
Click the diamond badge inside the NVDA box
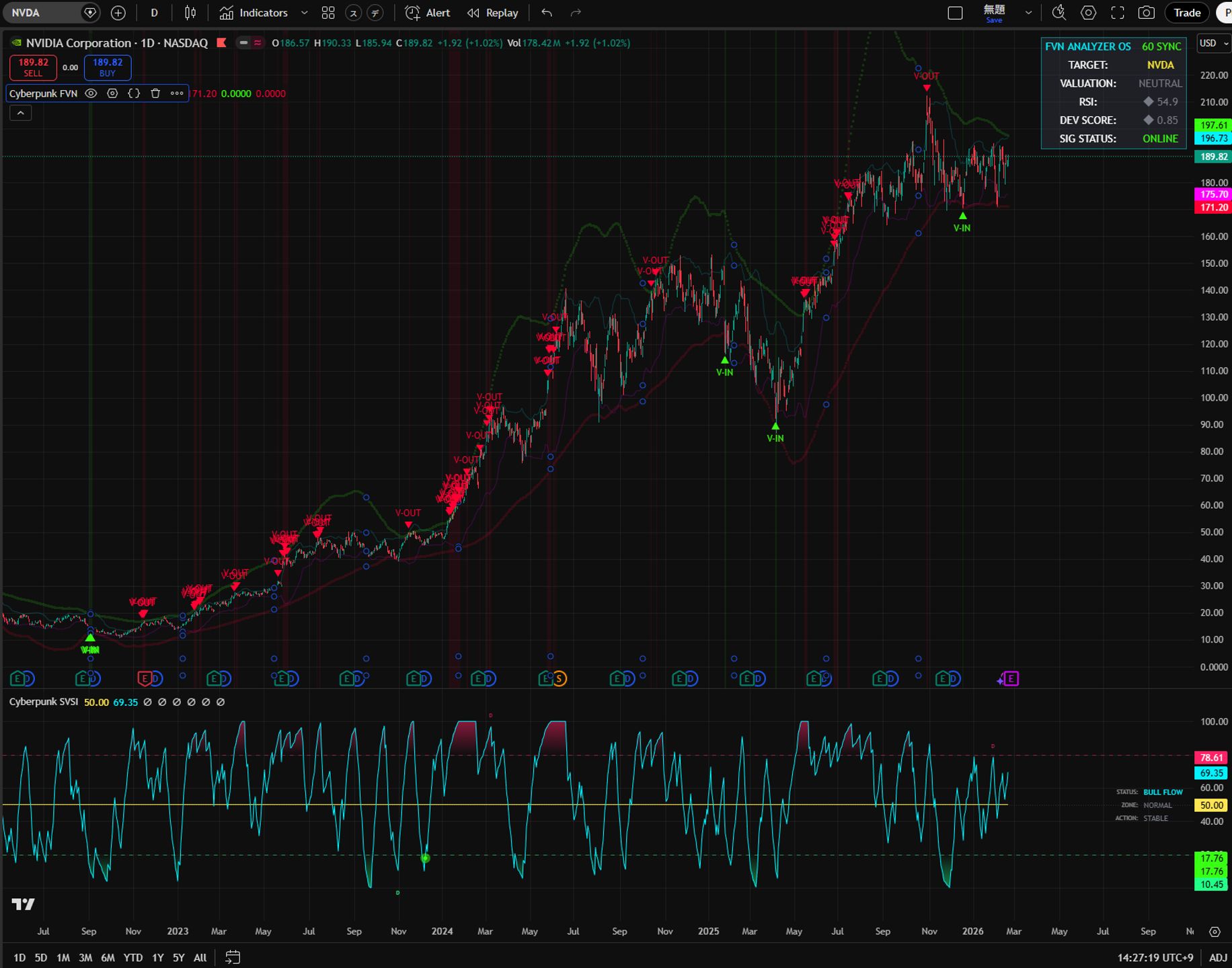click(89, 13)
